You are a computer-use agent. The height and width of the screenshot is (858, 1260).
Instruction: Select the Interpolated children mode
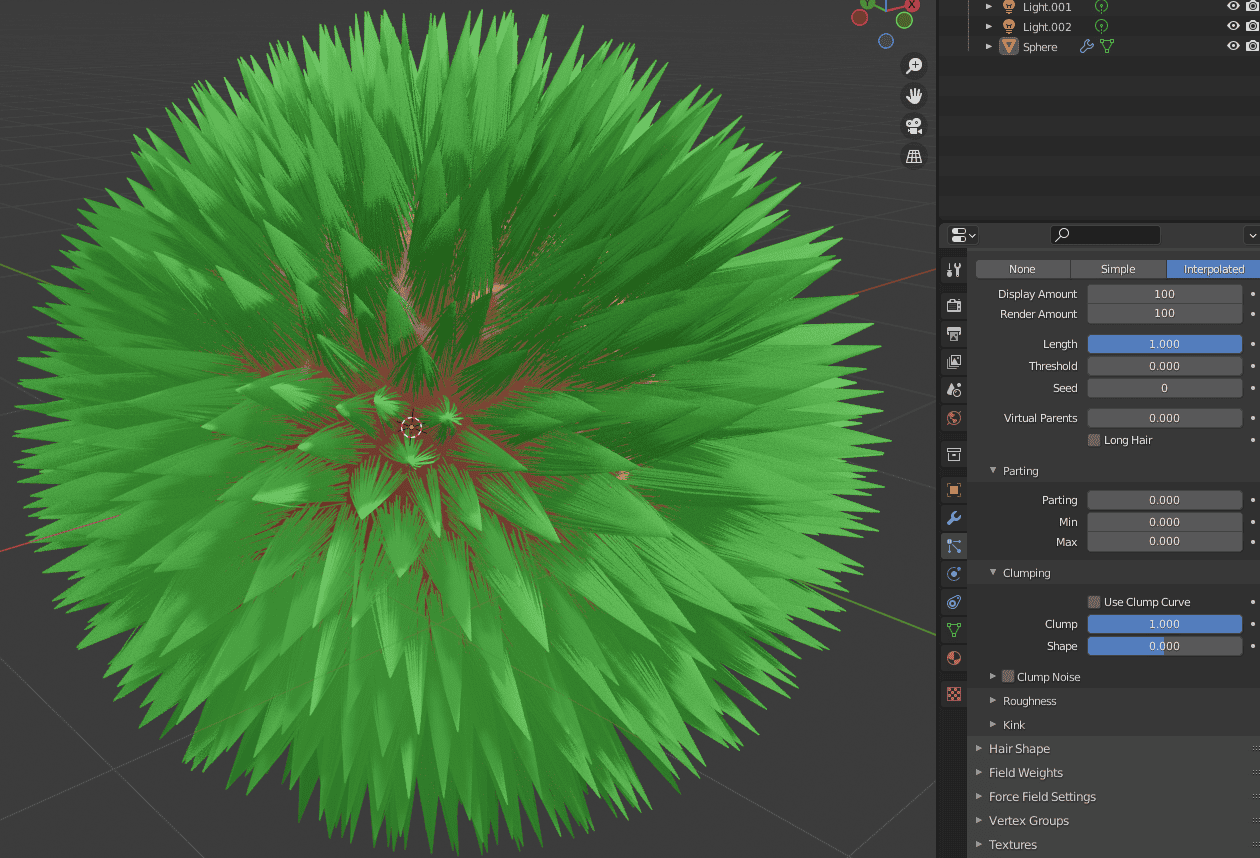pos(1211,268)
